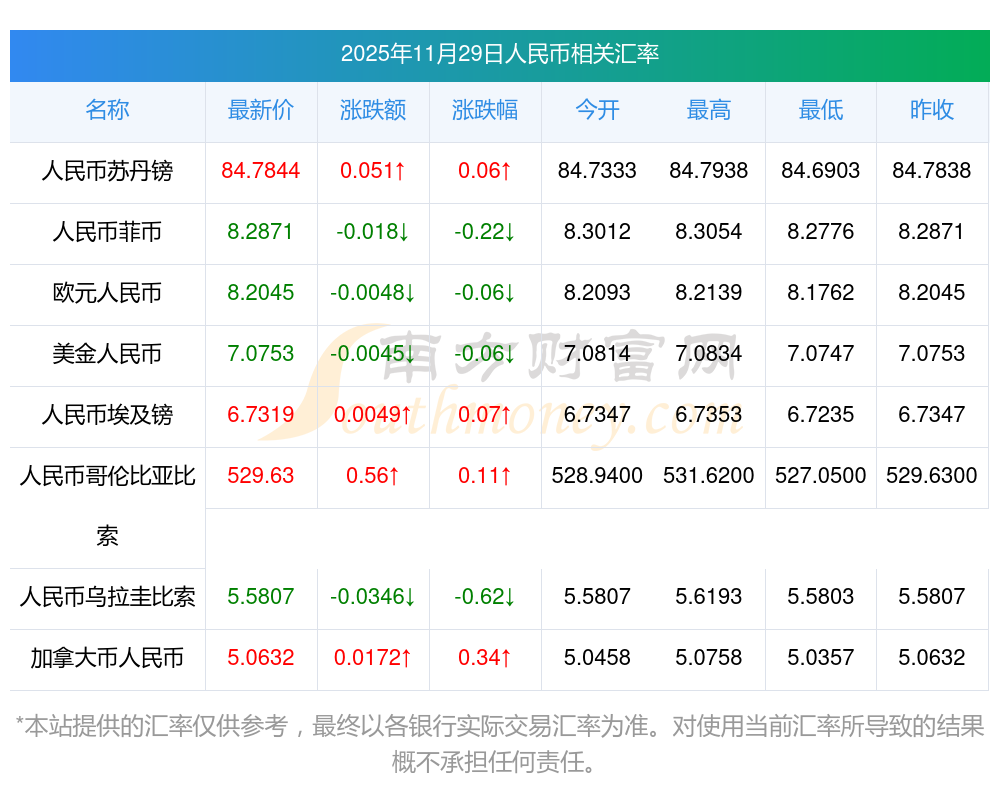Click the 加拿大币 change percent 0.34↑
Screen dimensions: 1000x793
(485, 657)
